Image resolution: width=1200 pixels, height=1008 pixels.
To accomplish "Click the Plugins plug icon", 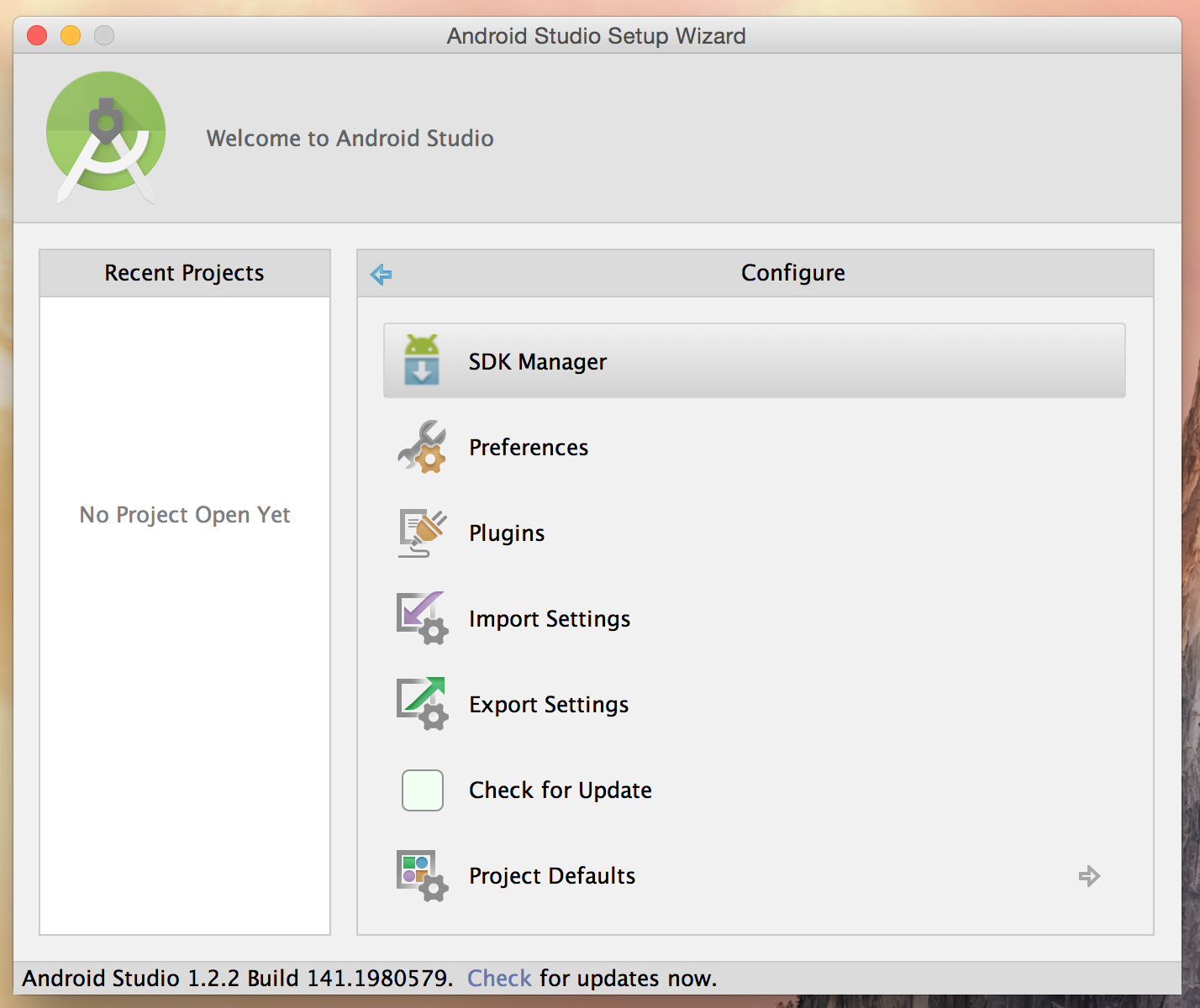I will click(422, 533).
